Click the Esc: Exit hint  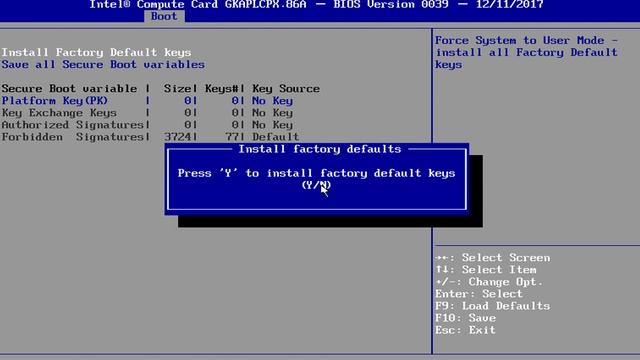click(465, 330)
